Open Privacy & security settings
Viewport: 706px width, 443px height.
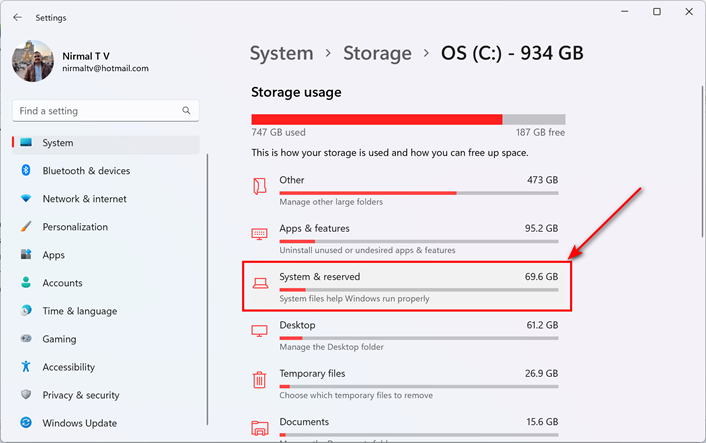(106, 395)
